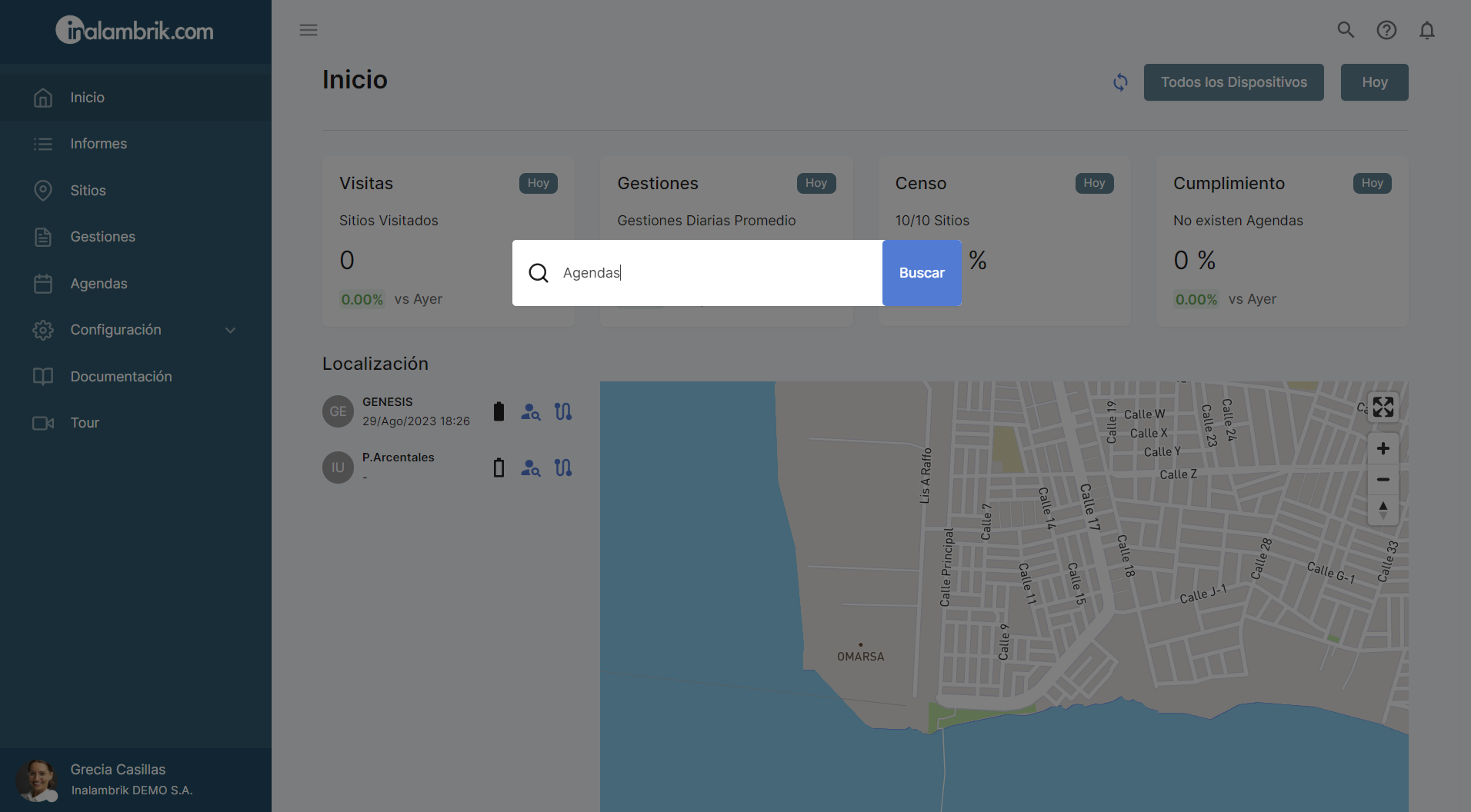The width and height of the screenshot is (1471, 812).
Task: Click the OMARSA label on the map
Action: (861, 657)
